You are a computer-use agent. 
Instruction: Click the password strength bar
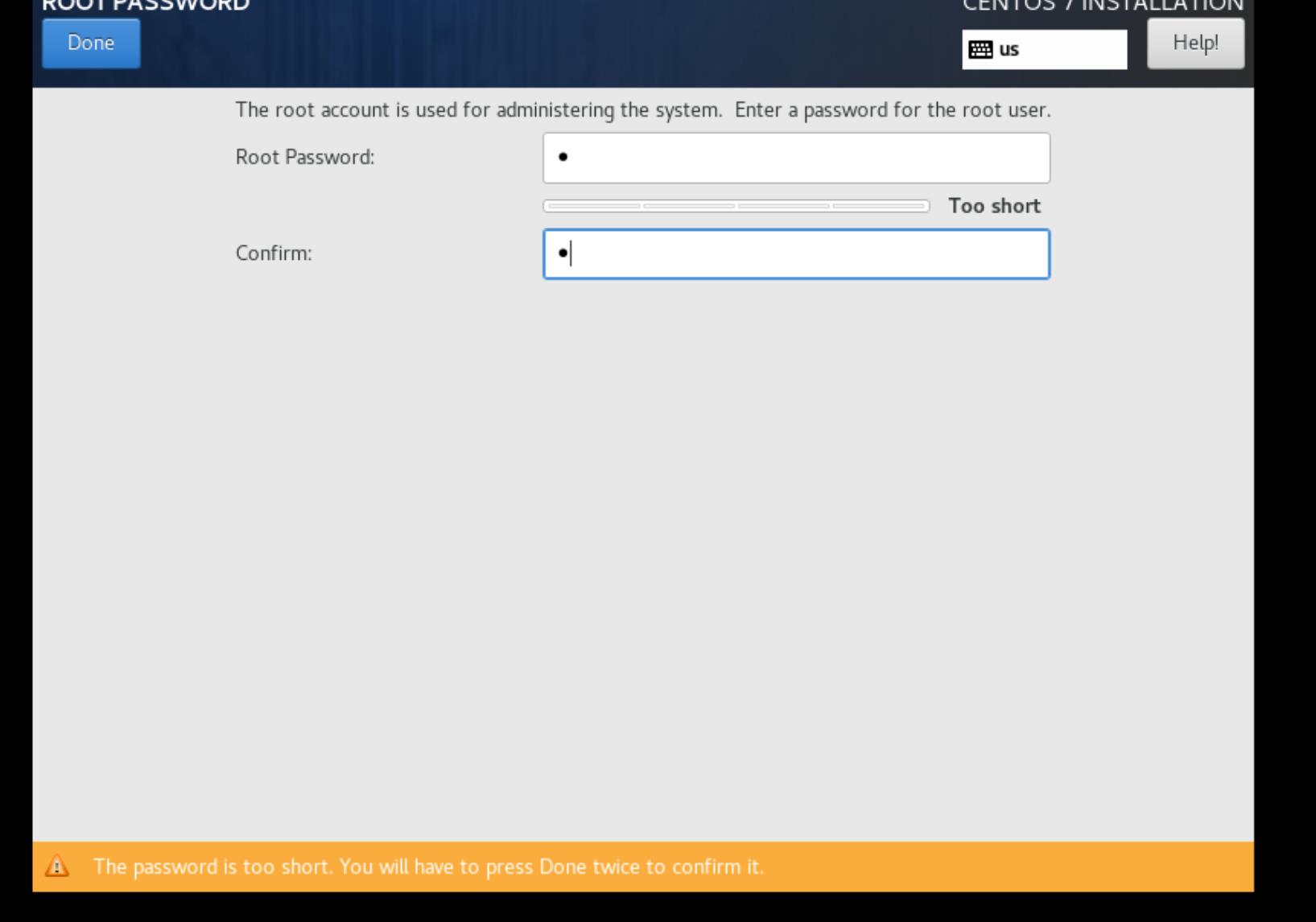coord(736,206)
